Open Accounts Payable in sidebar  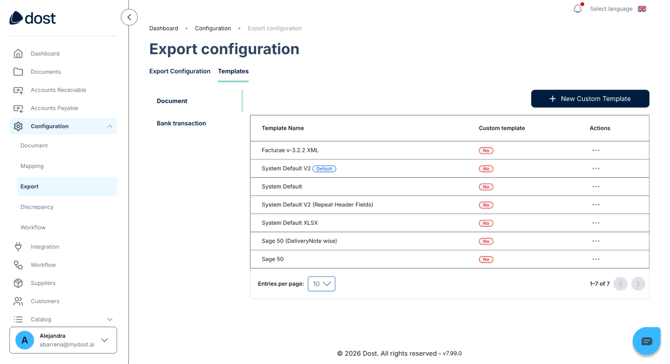tap(54, 108)
